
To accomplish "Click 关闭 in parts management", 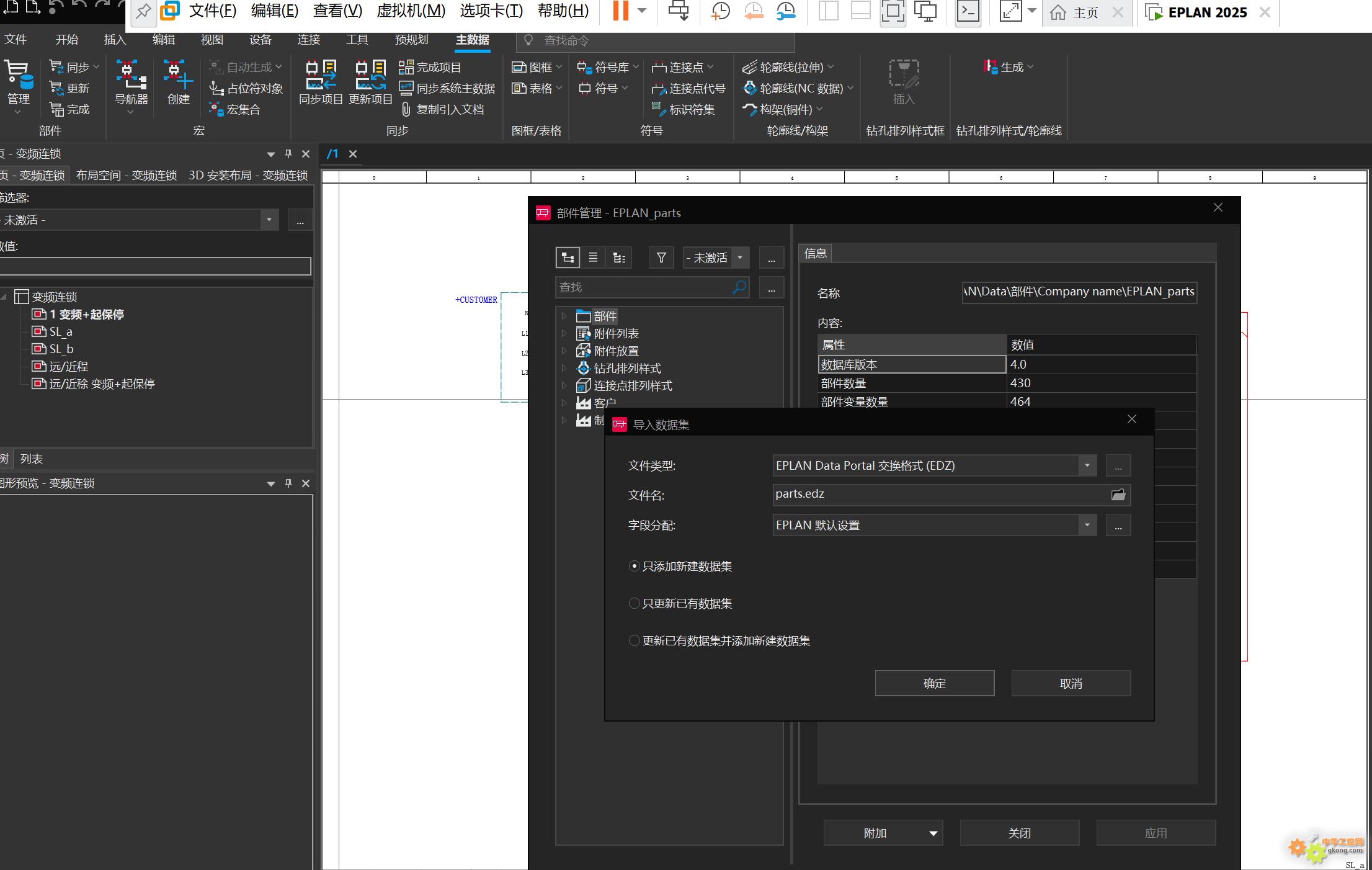I will 1020,833.
